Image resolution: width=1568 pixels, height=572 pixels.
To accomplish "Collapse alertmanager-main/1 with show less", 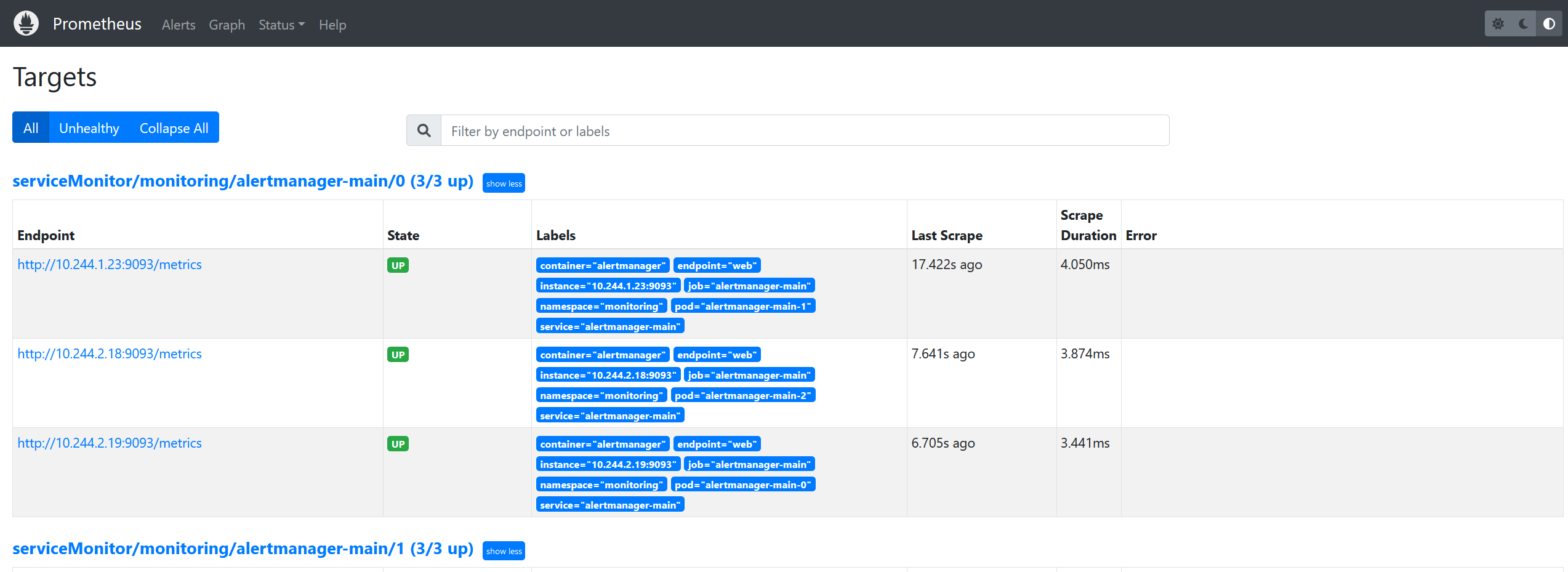I will (x=504, y=550).
